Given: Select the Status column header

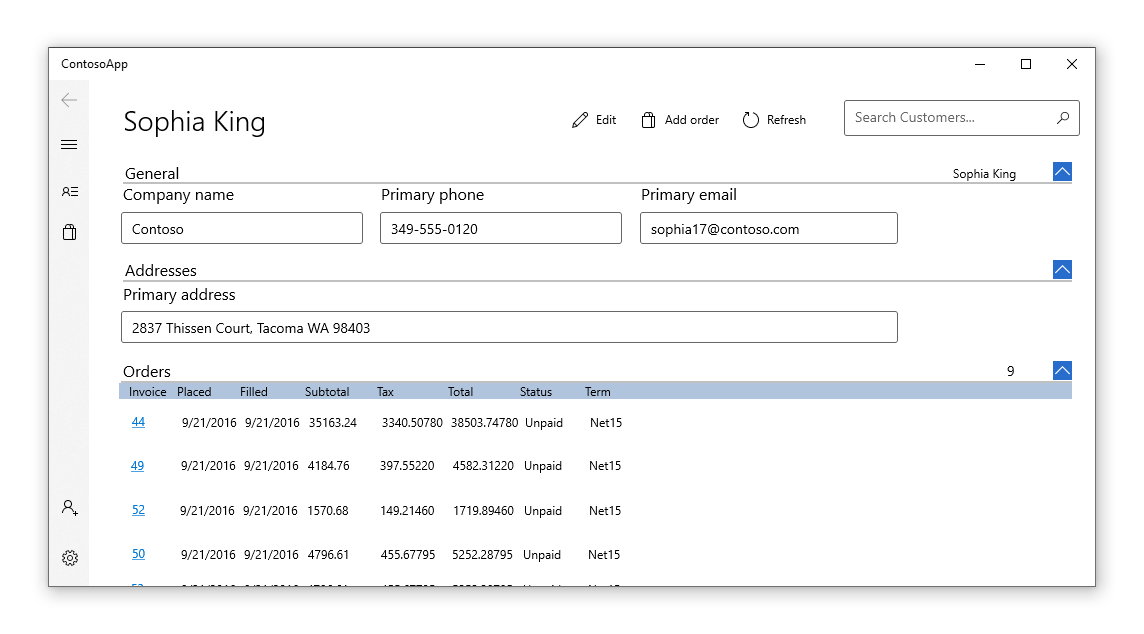Looking at the screenshot, I should [536, 392].
